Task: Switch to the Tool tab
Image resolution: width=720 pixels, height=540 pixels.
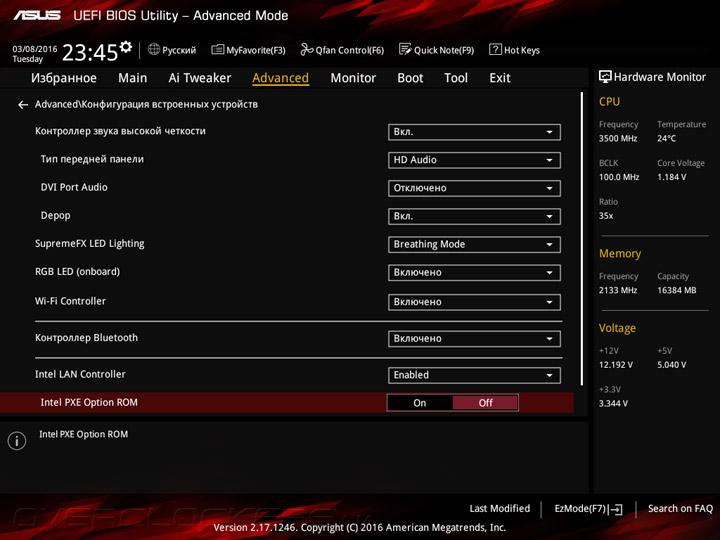Action: click(456, 78)
